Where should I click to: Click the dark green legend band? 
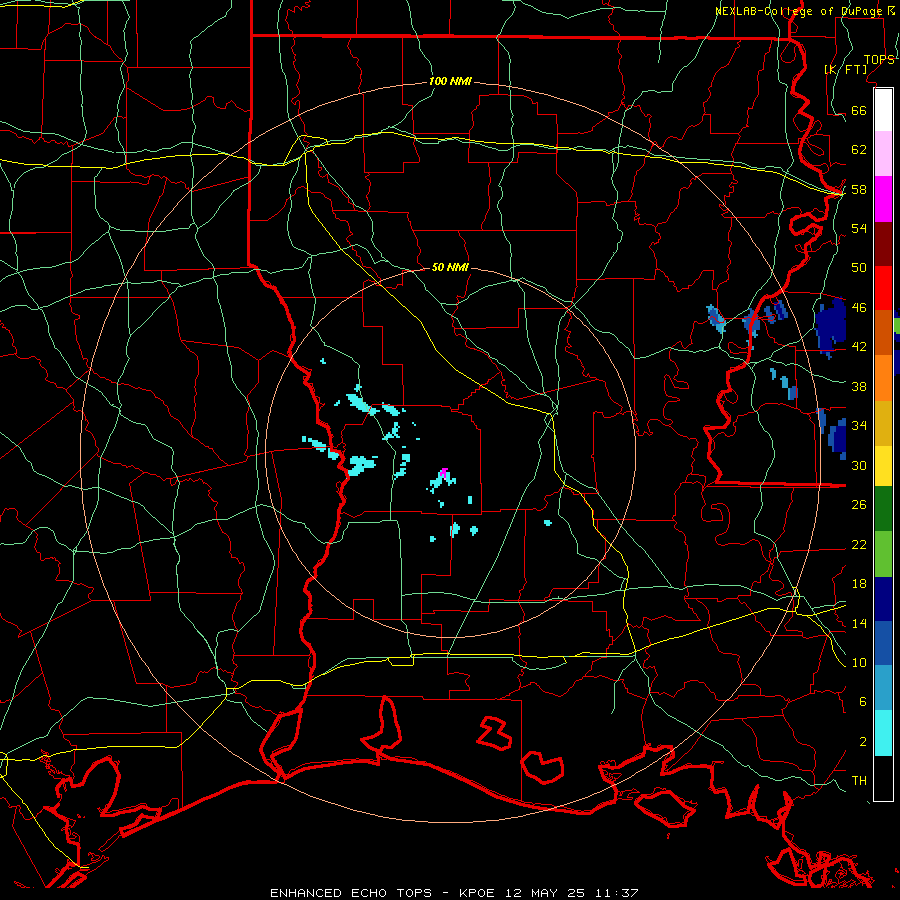883,509
